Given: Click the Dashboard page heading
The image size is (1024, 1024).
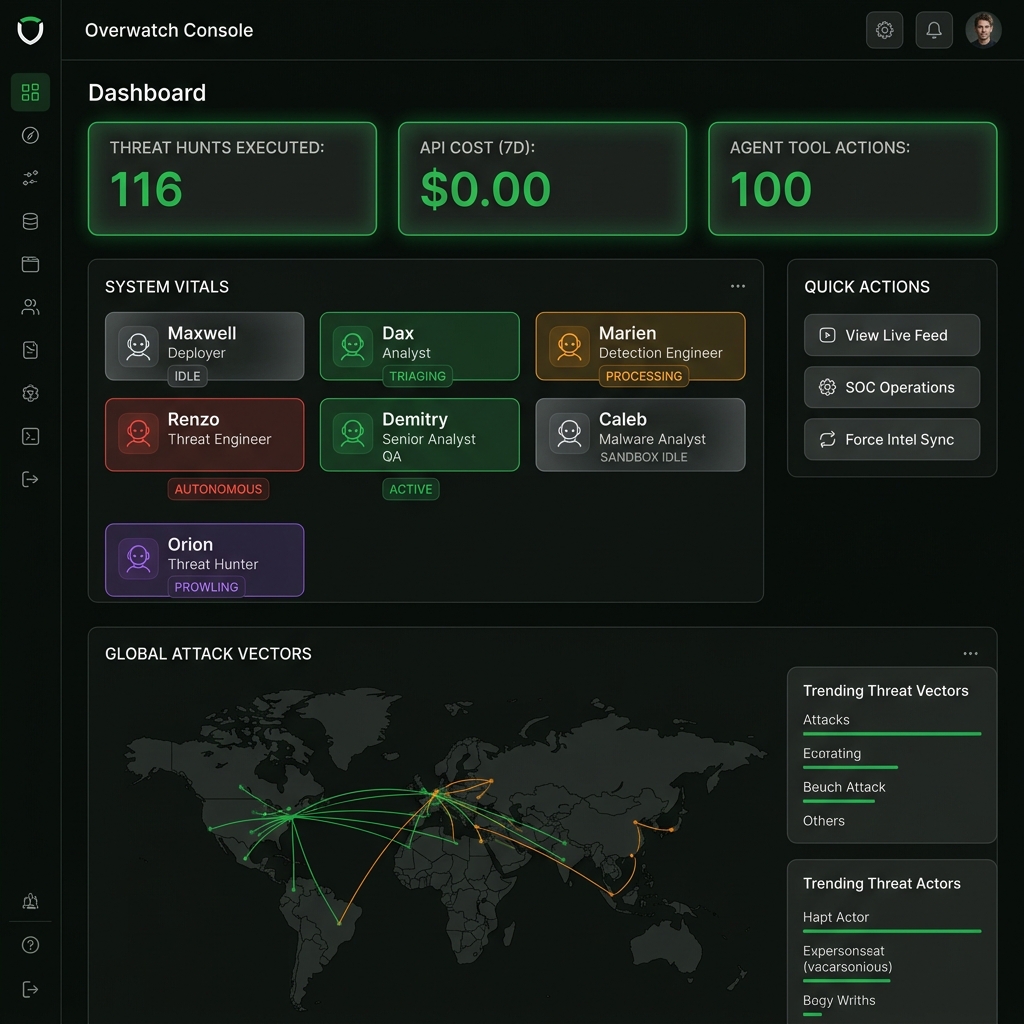Looking at the screenshot, I should click(x=147, y=93).
